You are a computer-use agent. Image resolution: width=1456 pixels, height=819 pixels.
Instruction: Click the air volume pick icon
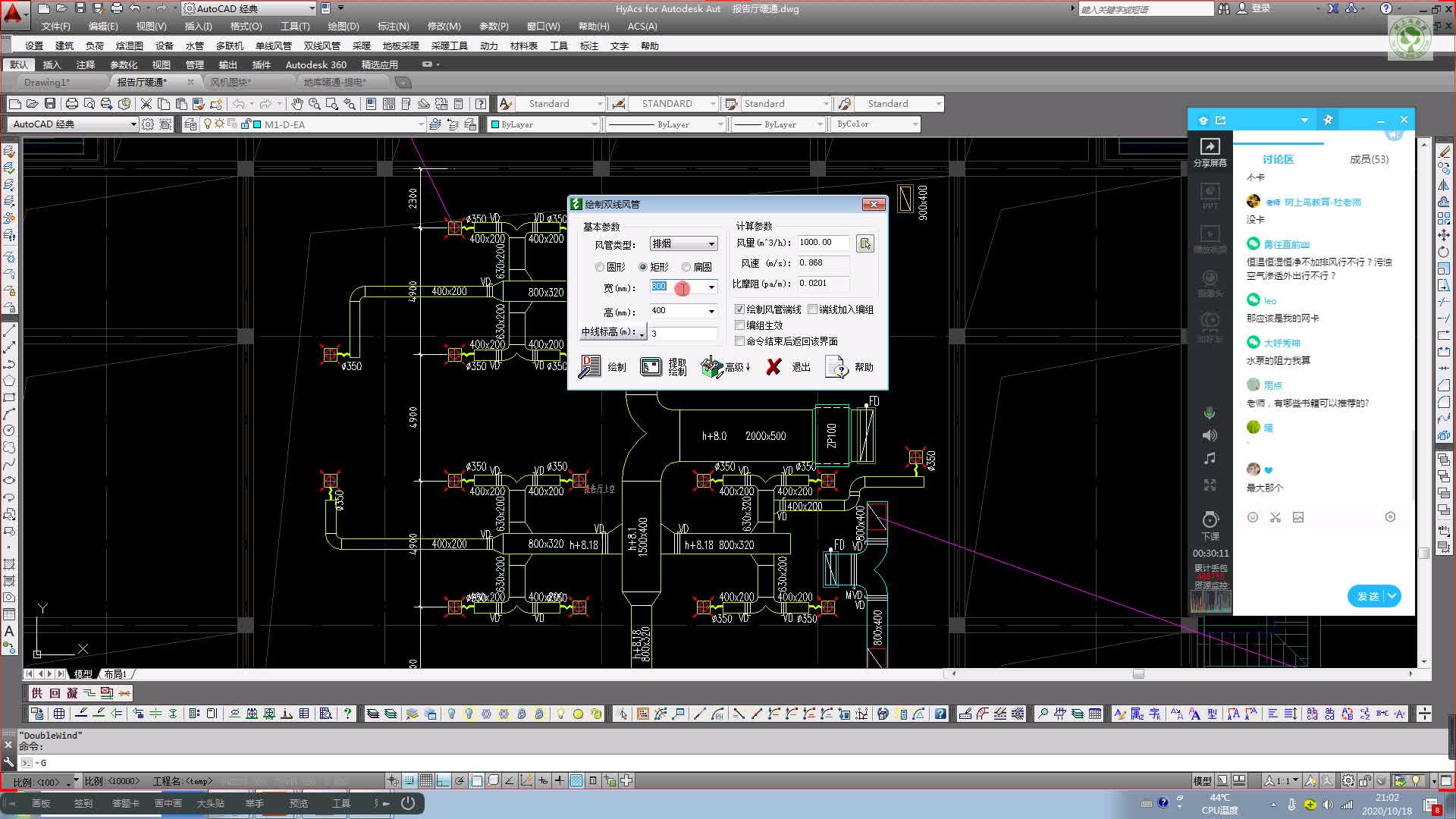tap(864, 243)
